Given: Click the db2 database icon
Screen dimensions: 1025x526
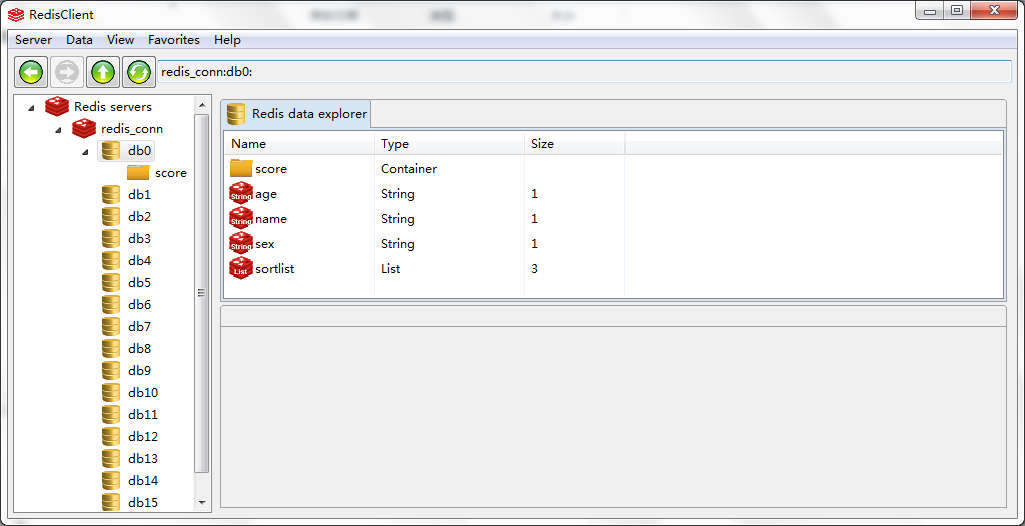Looking at the screenshot, I should [111, 216].
